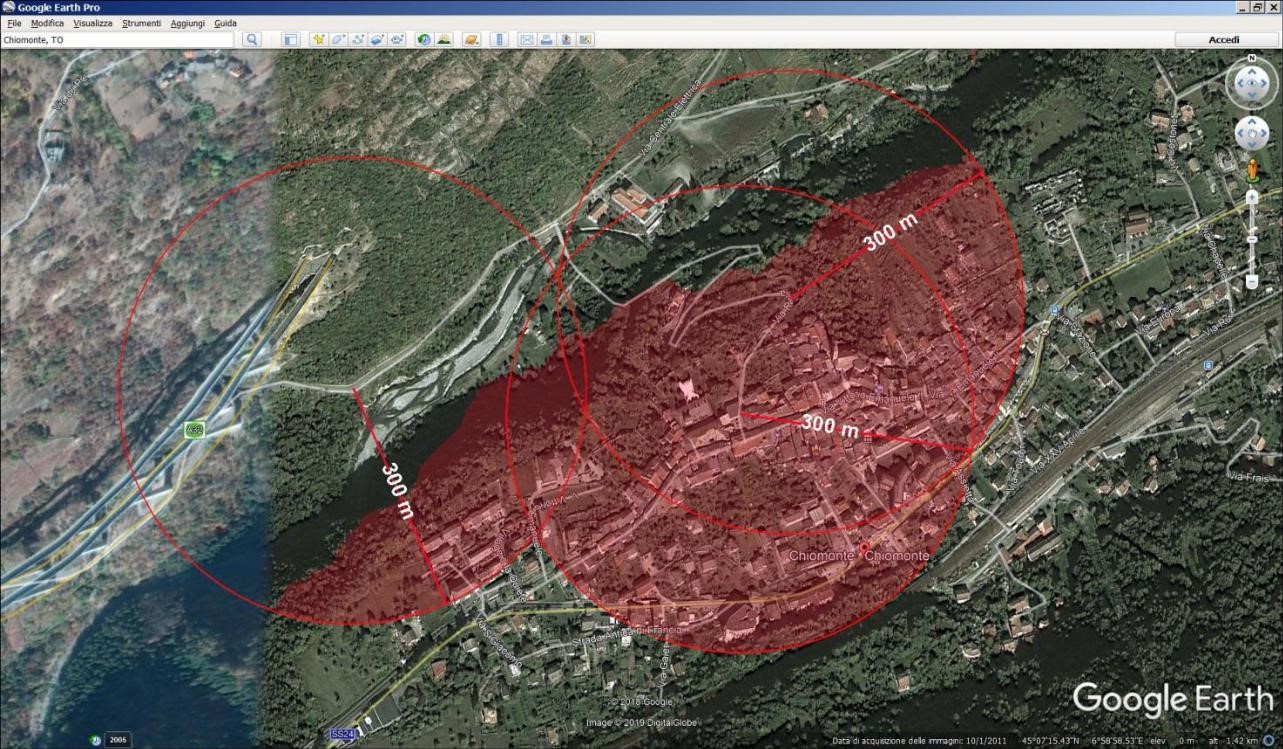1283x749 pixels.
Task: Click the Accedi sign-in button
Action: click(1224, 40)
